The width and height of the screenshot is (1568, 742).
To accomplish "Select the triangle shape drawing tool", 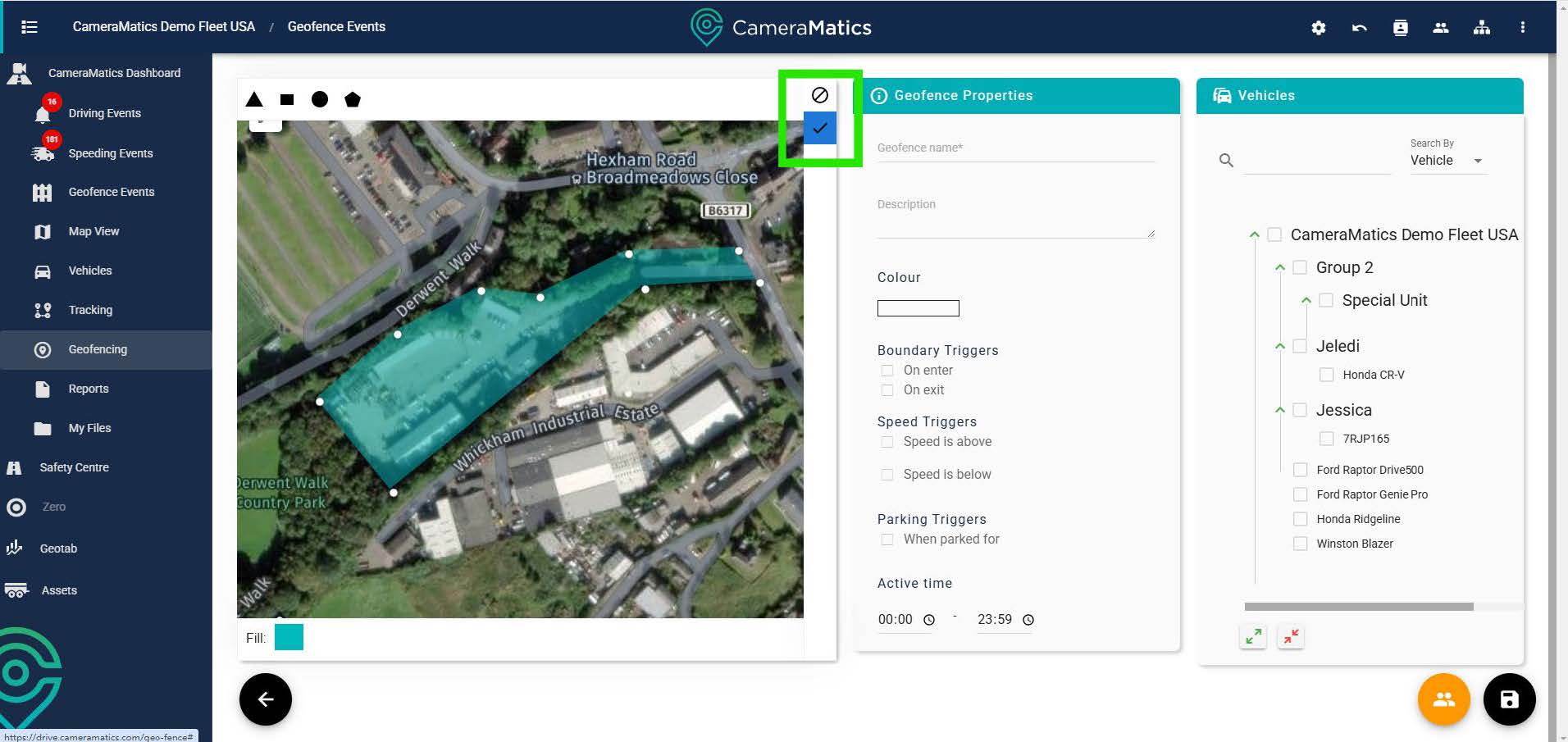I will point(254,99).
